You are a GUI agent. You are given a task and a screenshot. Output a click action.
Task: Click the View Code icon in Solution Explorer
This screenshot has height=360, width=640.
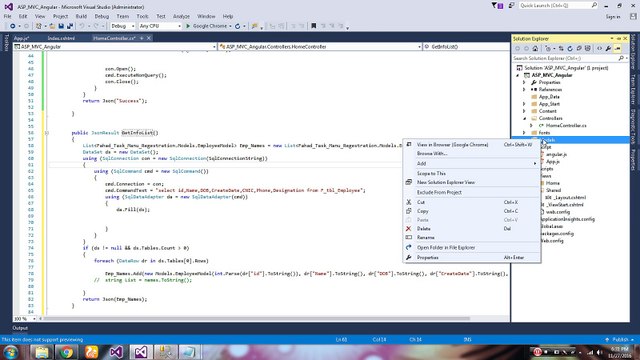599,49
